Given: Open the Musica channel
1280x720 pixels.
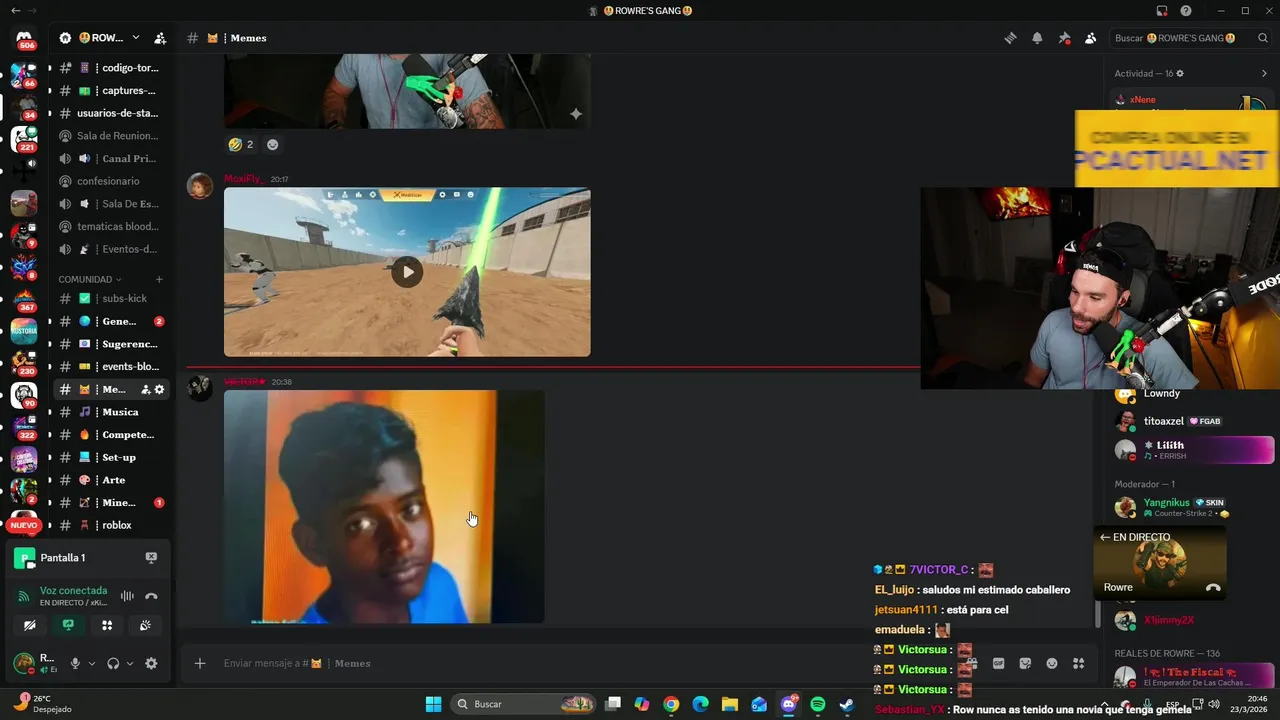Looking at the screenshot, I should pos(112,412).
